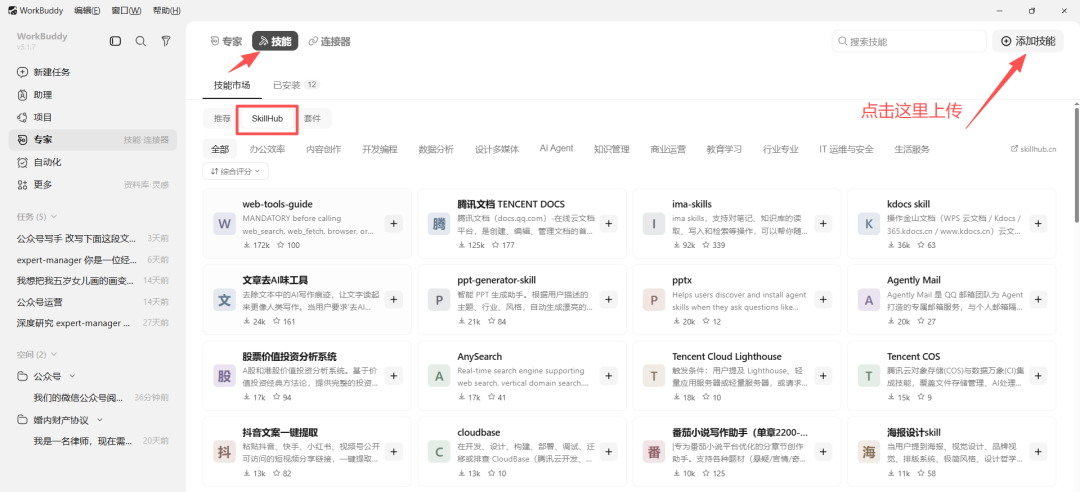
Task: Add Tencent Cloud Lighthouse skill
Action: (823, 376)
